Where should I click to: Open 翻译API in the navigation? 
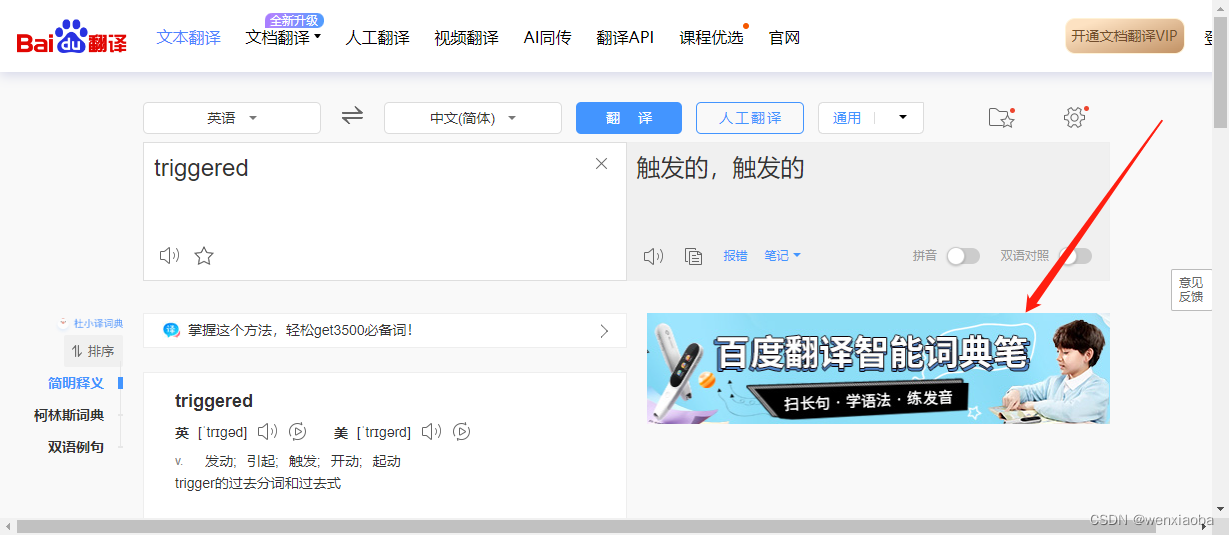[625, 38]
